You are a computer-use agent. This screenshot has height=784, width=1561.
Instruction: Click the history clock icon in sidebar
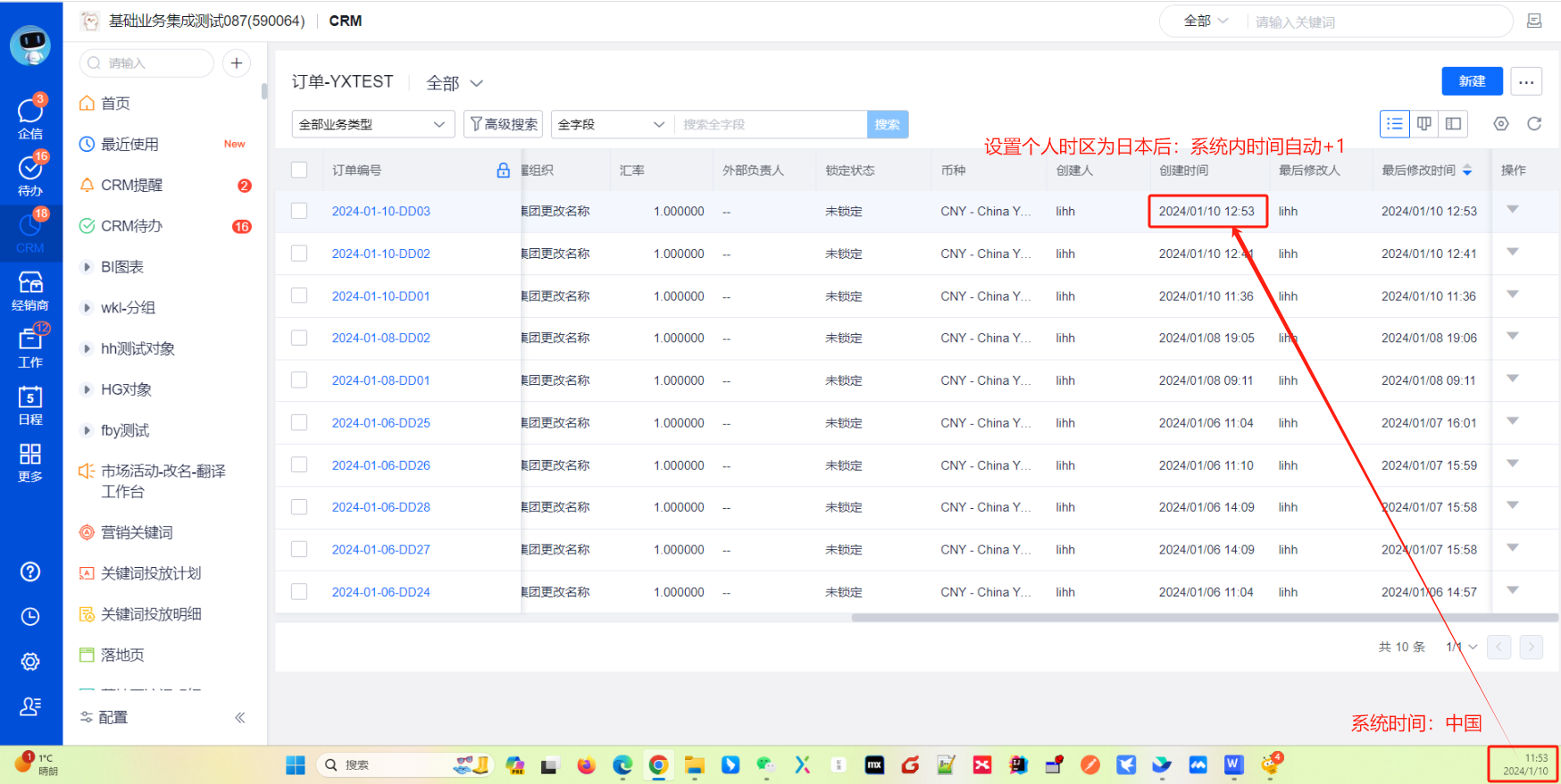click(30, 616)
